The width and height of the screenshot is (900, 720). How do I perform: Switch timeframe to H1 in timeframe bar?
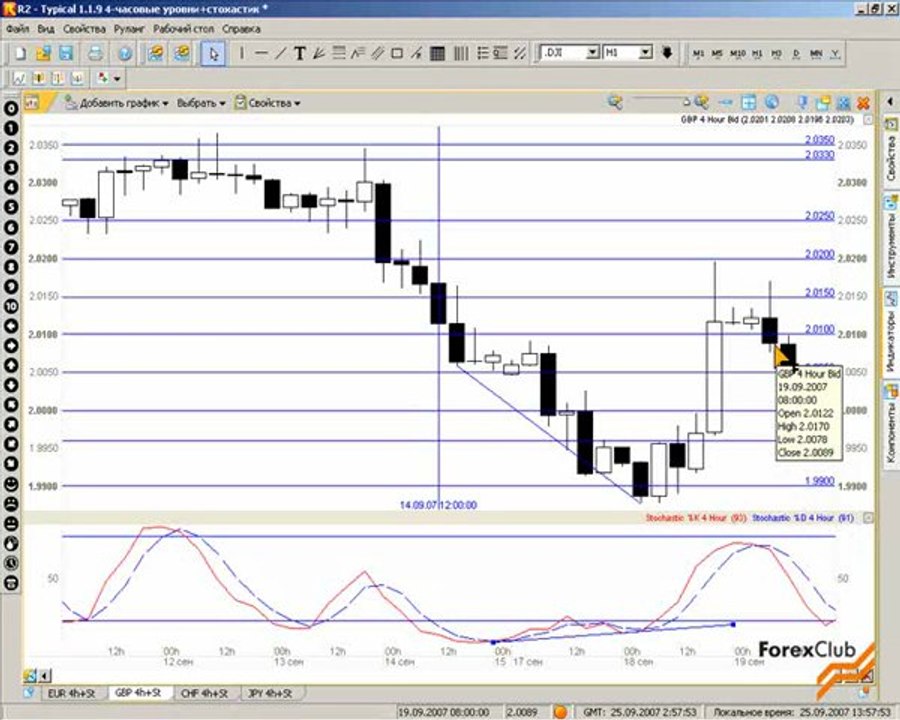[x=758, y=53]
